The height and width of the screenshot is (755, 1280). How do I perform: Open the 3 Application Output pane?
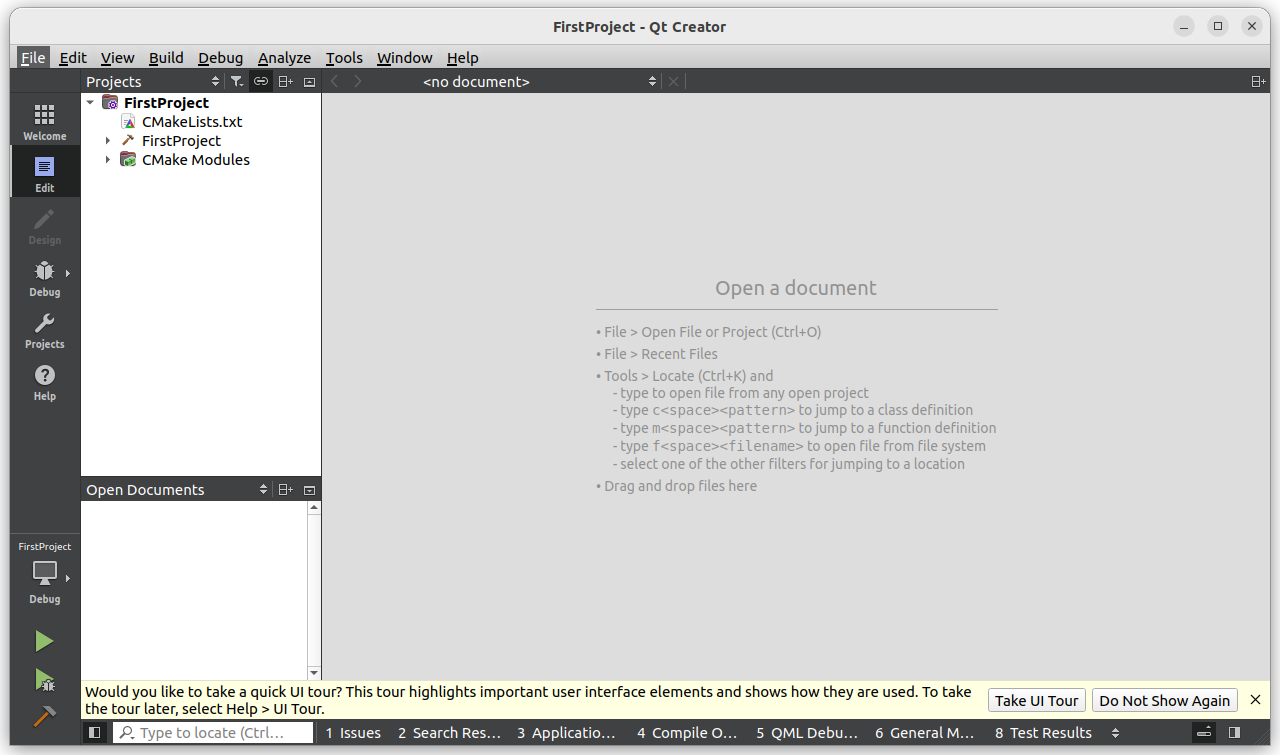(x=567, y=733)
